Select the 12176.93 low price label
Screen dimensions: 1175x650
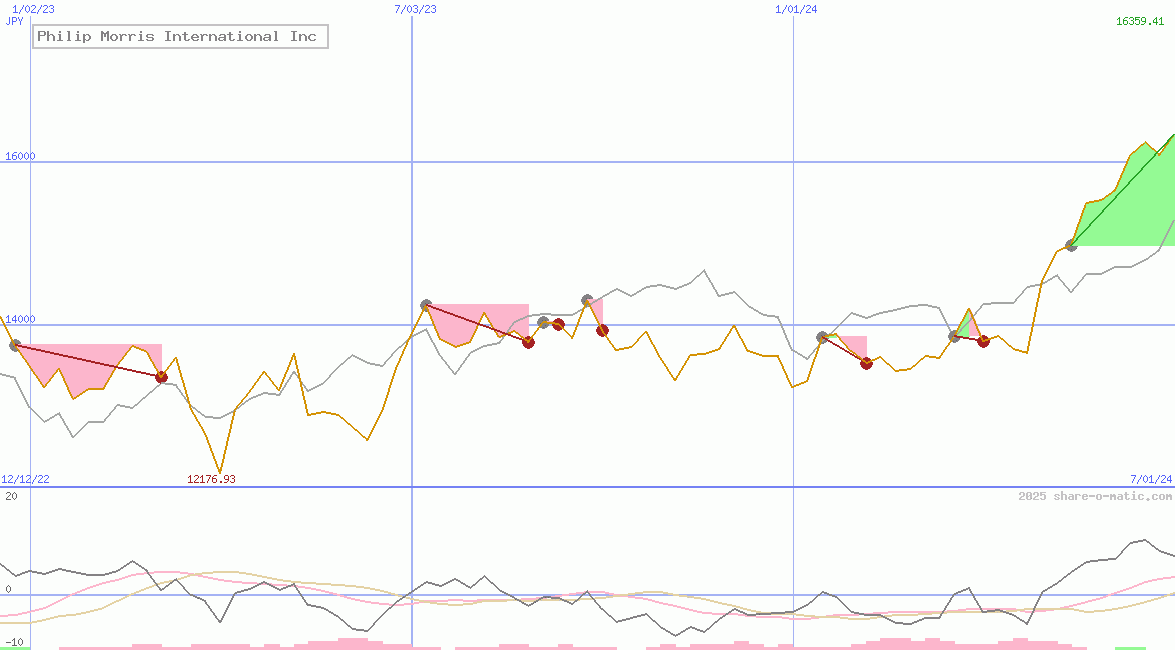point(211,478)
